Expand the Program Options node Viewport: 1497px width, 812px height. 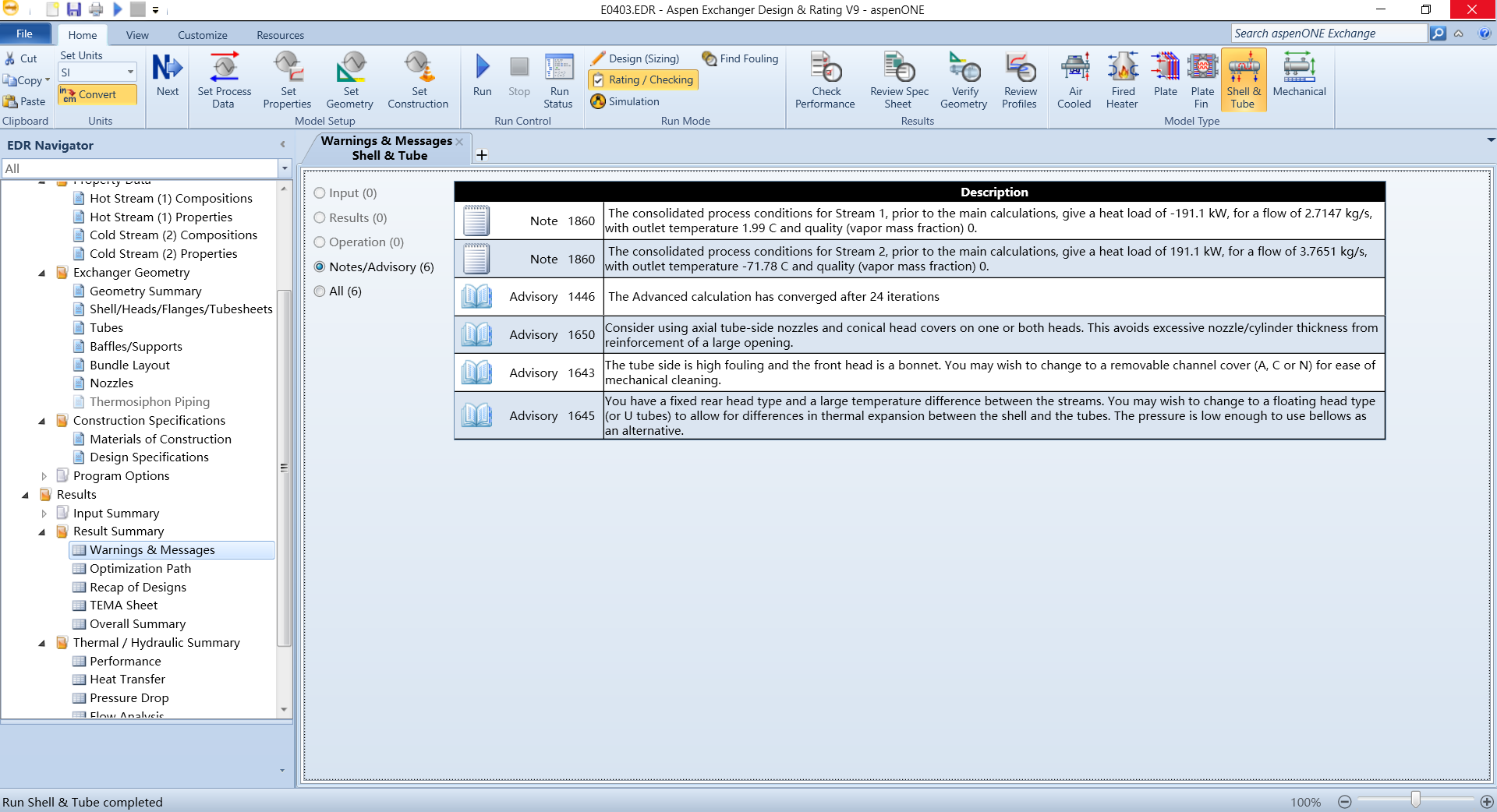[44, 476]
